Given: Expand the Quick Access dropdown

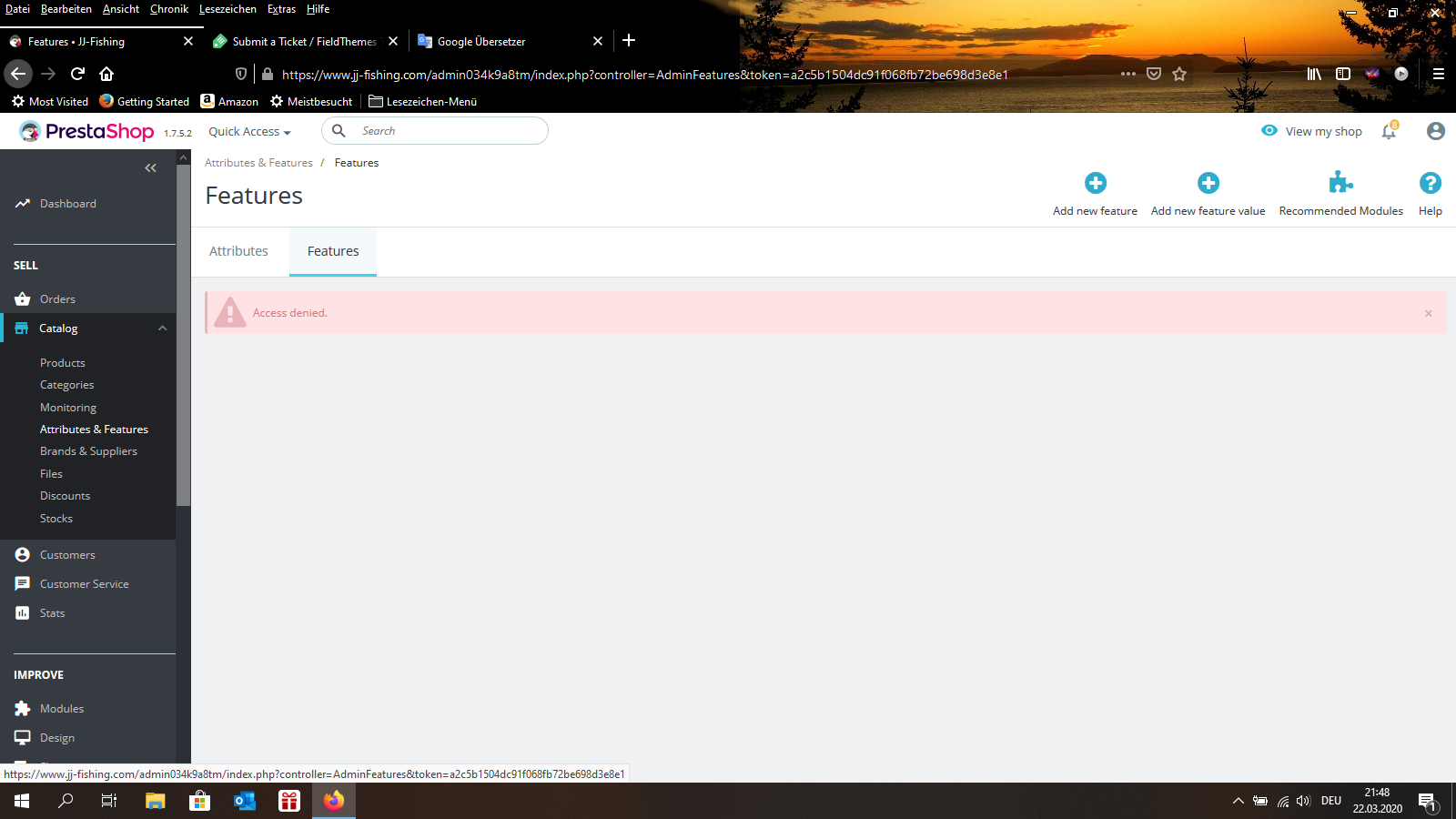Looking at the screenshot, I should click(x=249, y=131).
